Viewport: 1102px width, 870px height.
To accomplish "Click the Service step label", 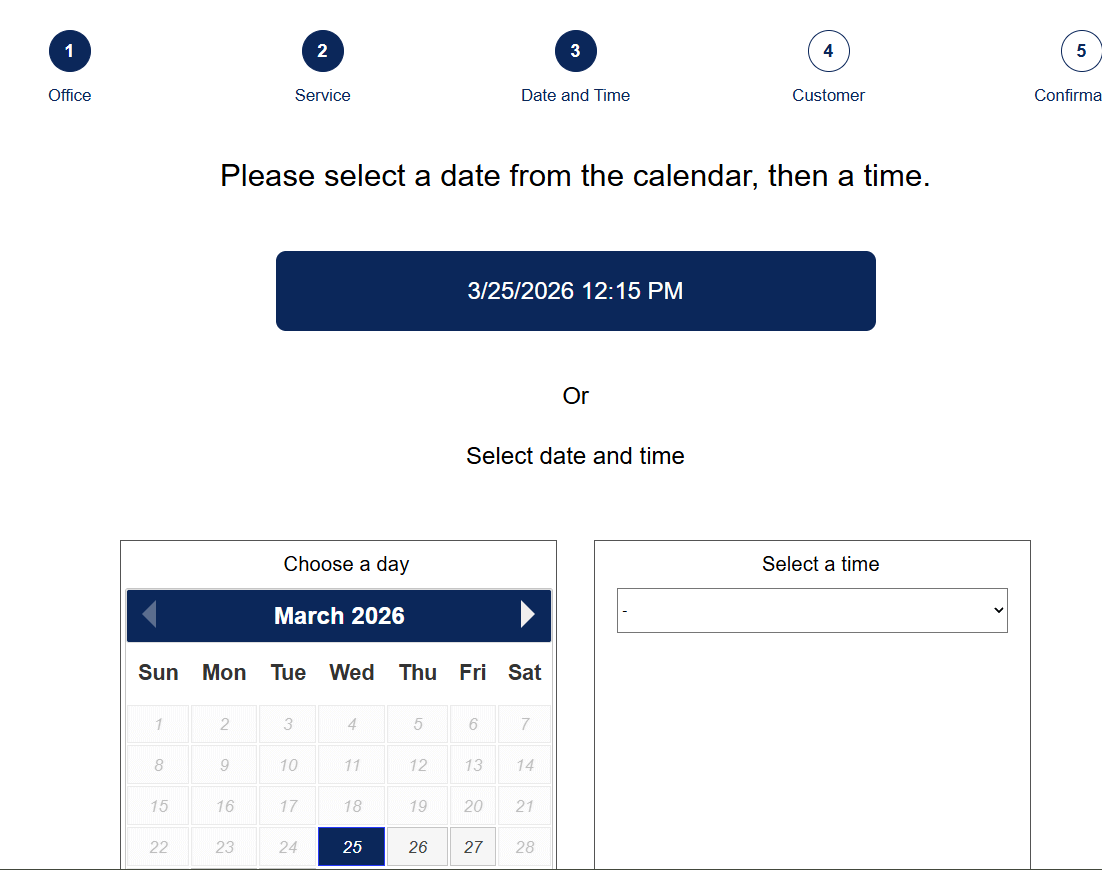I will pos(322,96).
